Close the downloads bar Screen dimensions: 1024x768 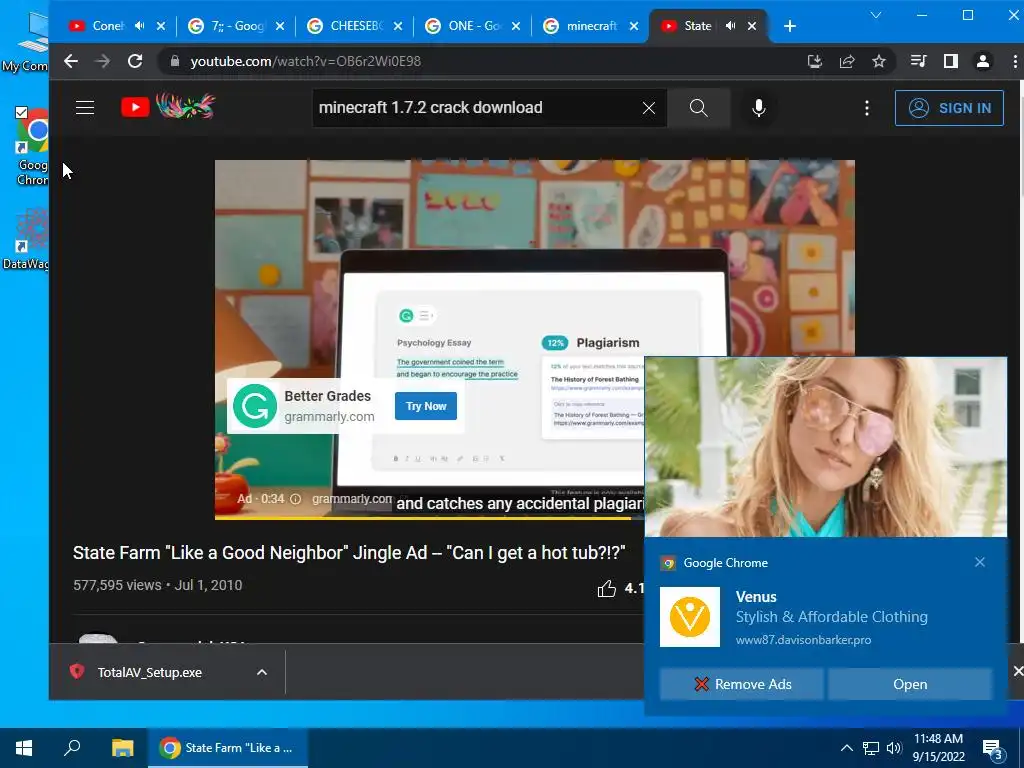[1017, 671]
